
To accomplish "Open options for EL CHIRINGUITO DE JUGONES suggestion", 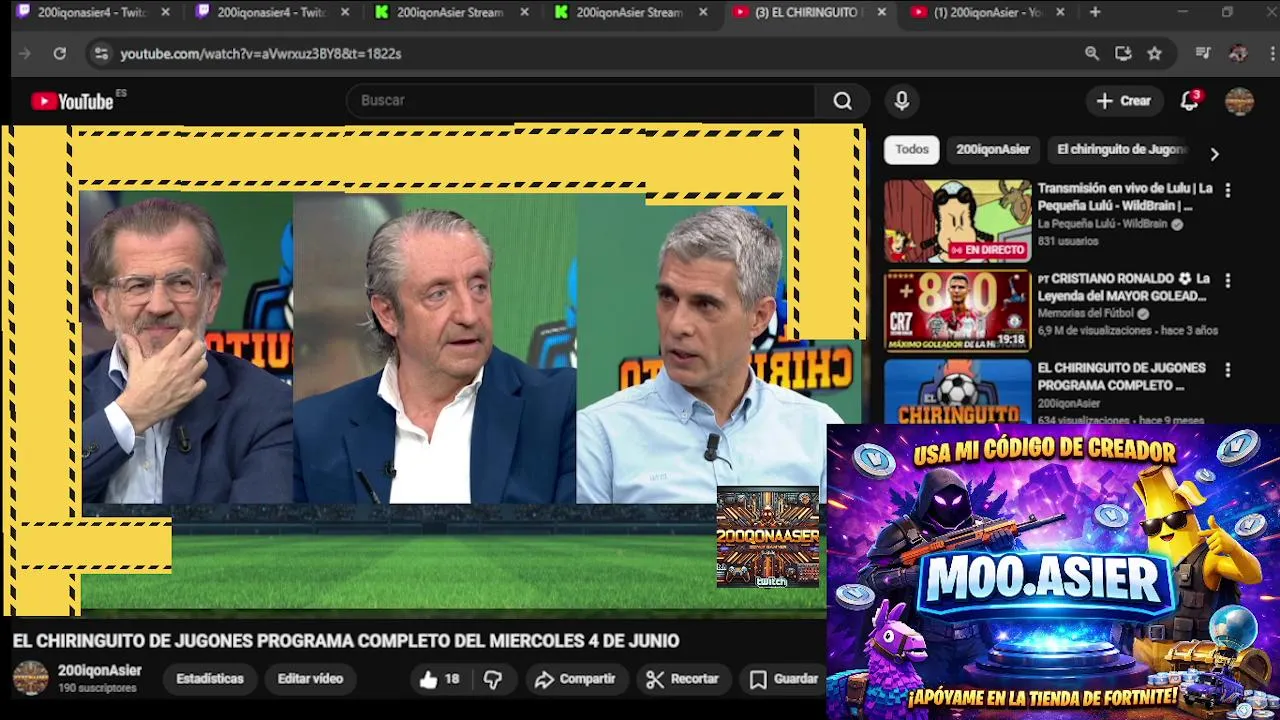I will click(1228, 370).
